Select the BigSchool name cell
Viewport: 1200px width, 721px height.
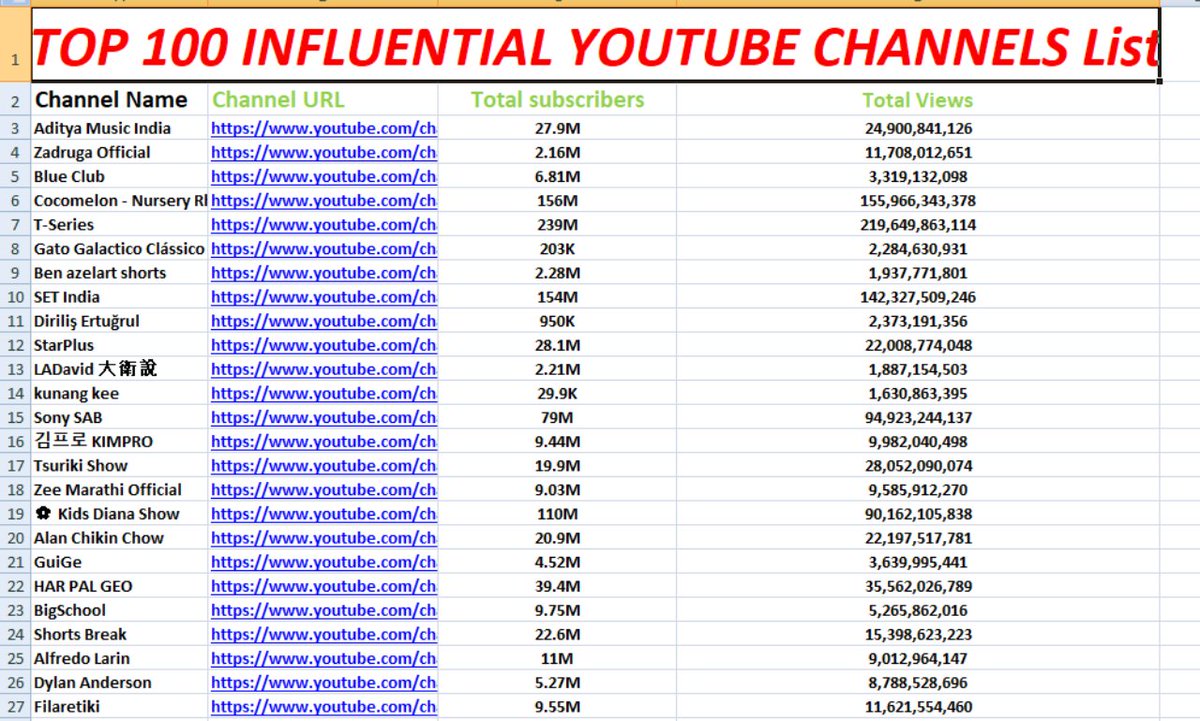119,610
